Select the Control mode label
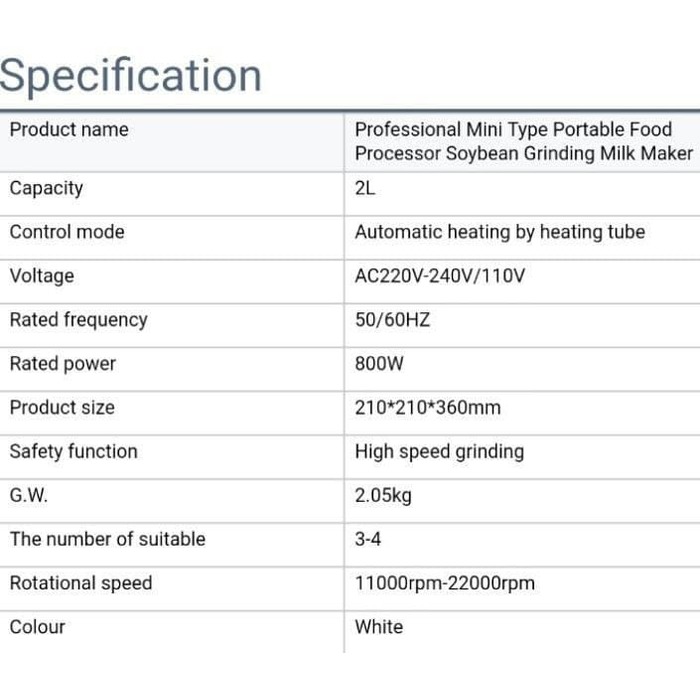Screen dimensions: 700x700 click(67, 232)
